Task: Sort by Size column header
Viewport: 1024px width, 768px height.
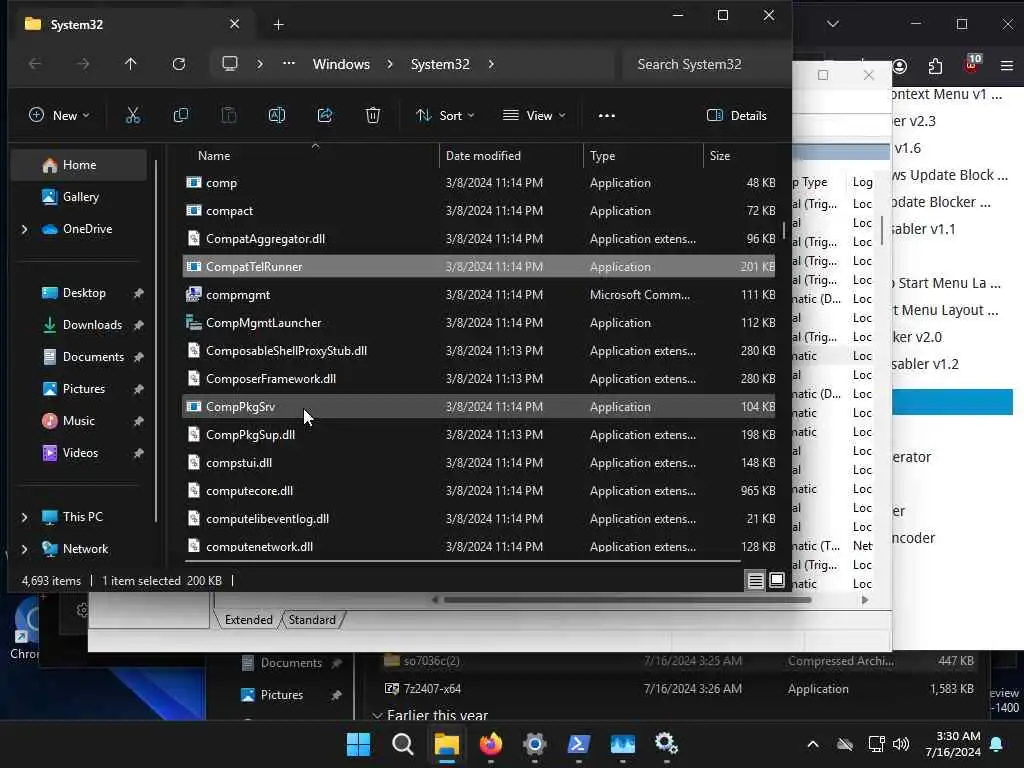Action: [x=741, y=155]
